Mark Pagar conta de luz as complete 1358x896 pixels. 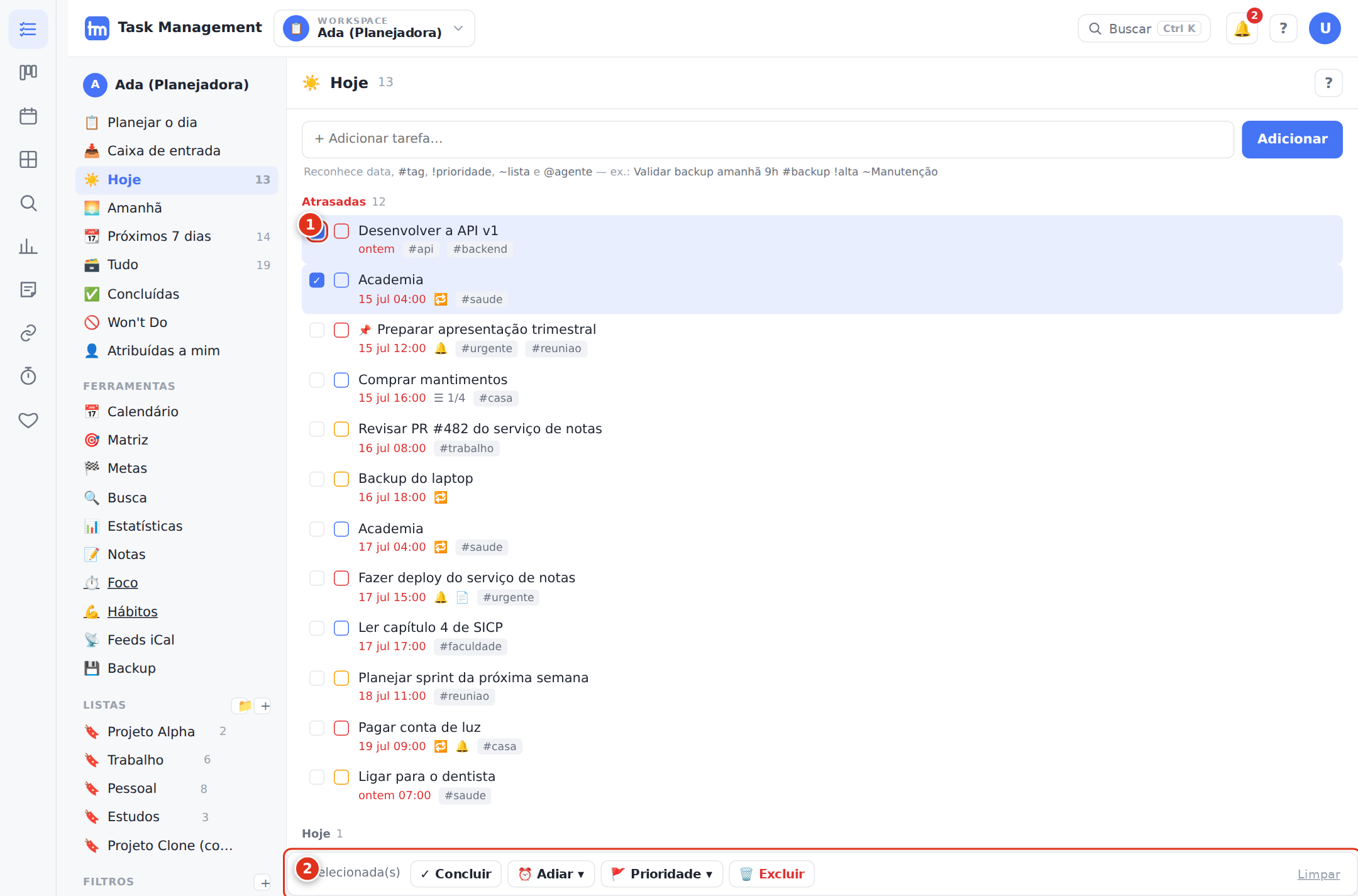point(341,728)
